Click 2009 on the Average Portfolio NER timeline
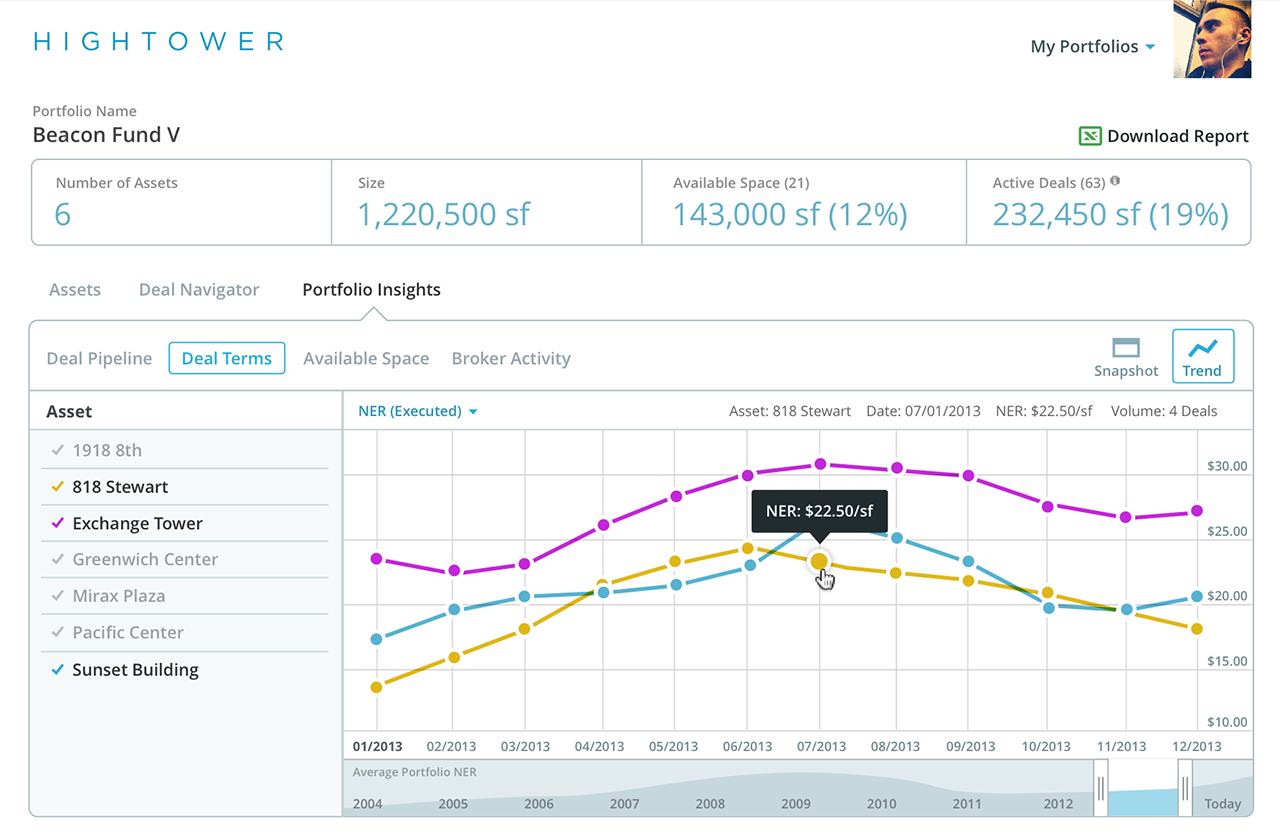 click(796, 804)
